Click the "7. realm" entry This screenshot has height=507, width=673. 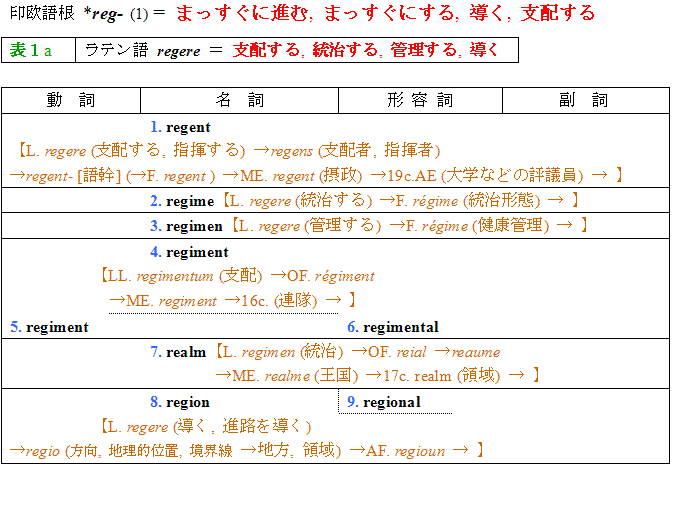[x=178, y=352]
